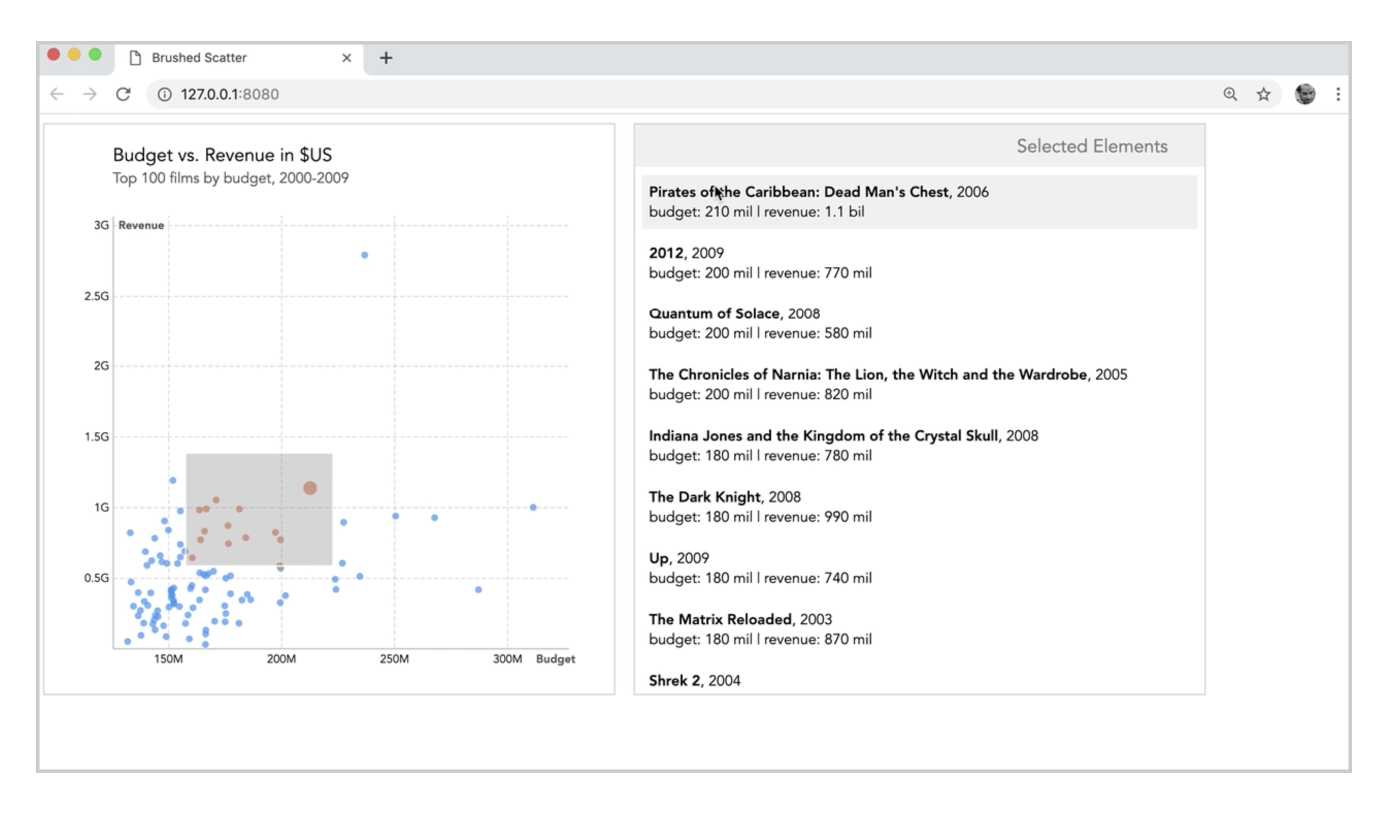
Task: Open the profile avatar menu
Action: click(1305, 94)
